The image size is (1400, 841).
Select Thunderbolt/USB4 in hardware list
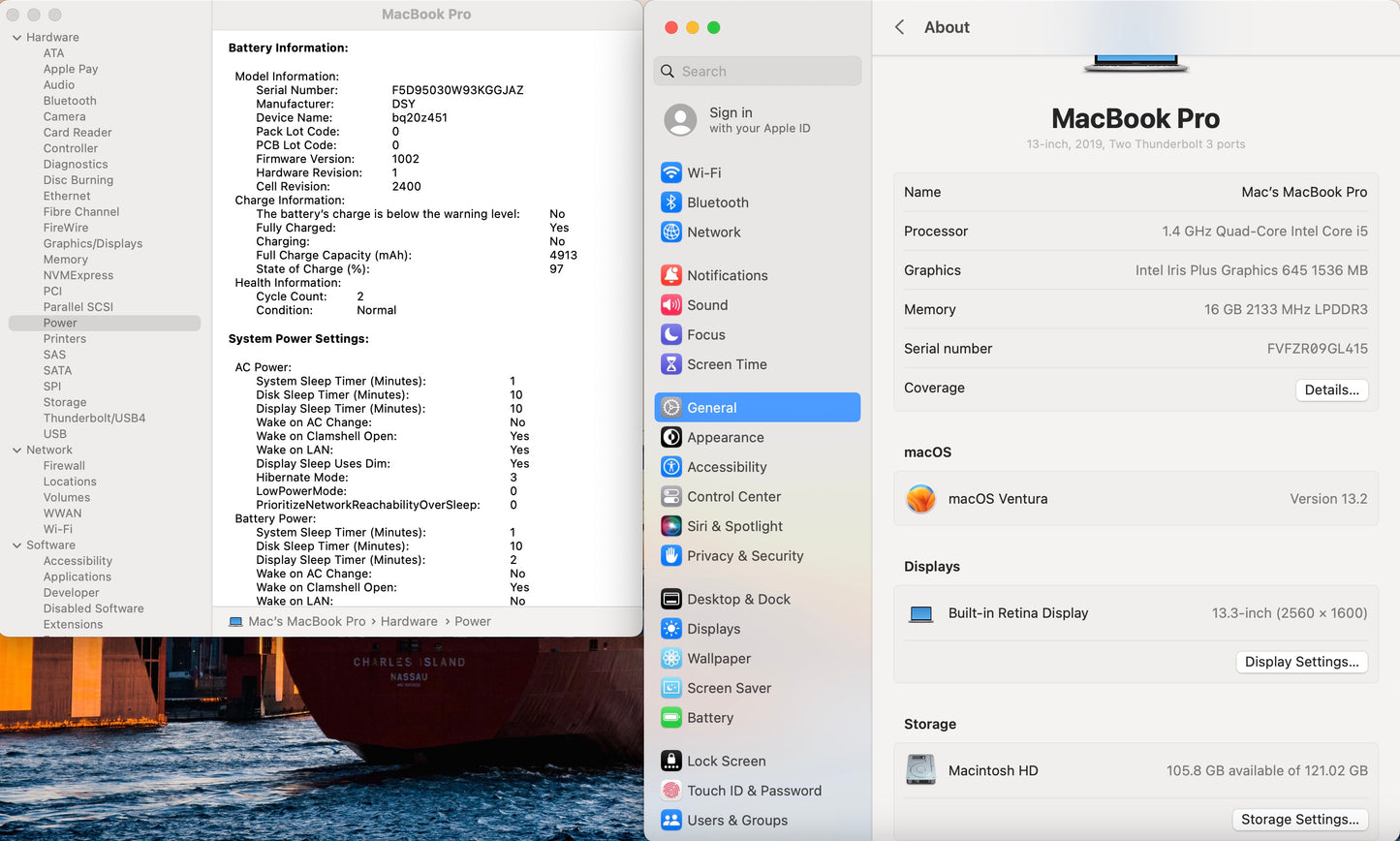coord(94,419)
